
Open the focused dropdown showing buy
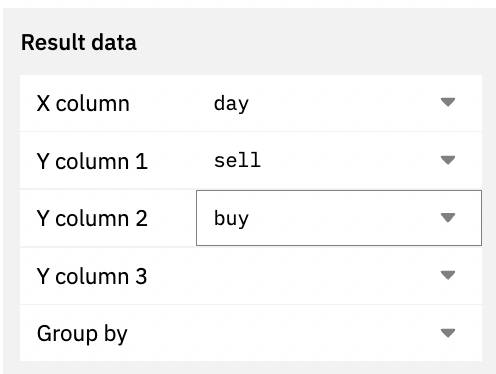pos(339,218)
